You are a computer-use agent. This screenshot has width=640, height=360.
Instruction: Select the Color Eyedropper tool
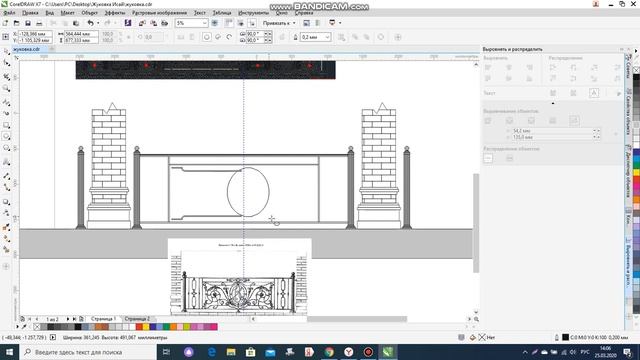coord(6,227)
